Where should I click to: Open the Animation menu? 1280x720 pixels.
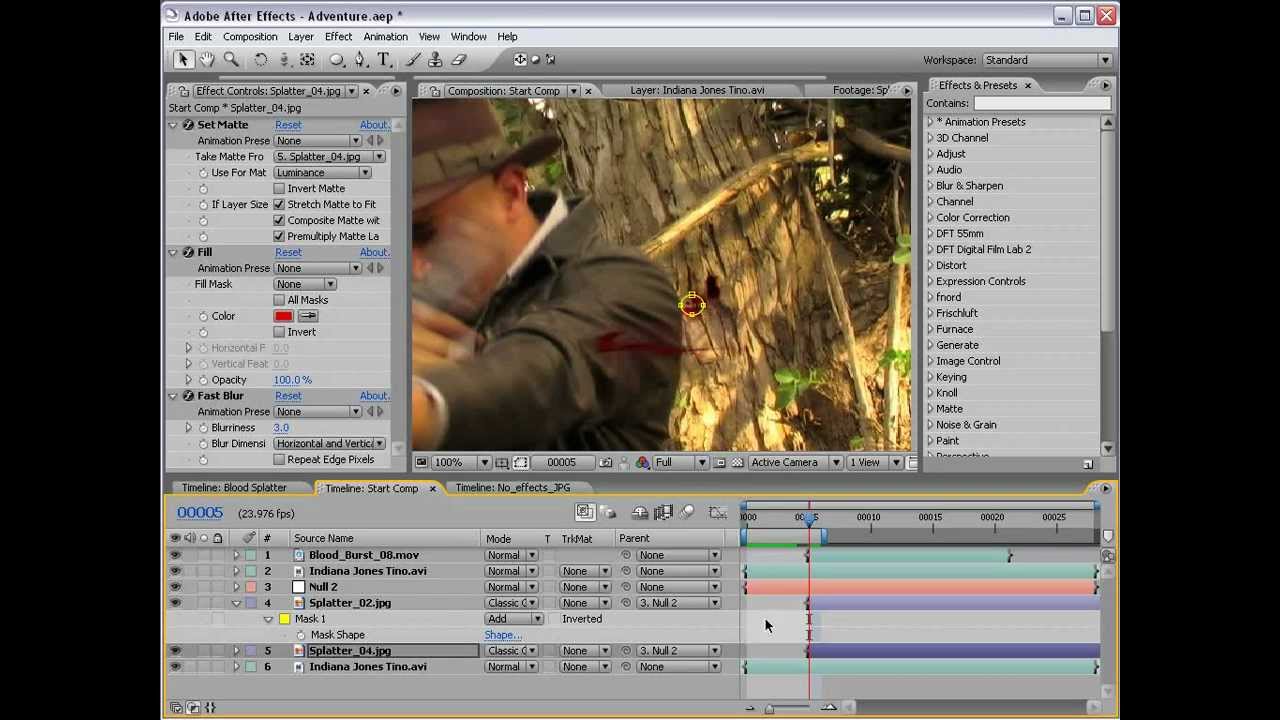[x=385, y=37]
